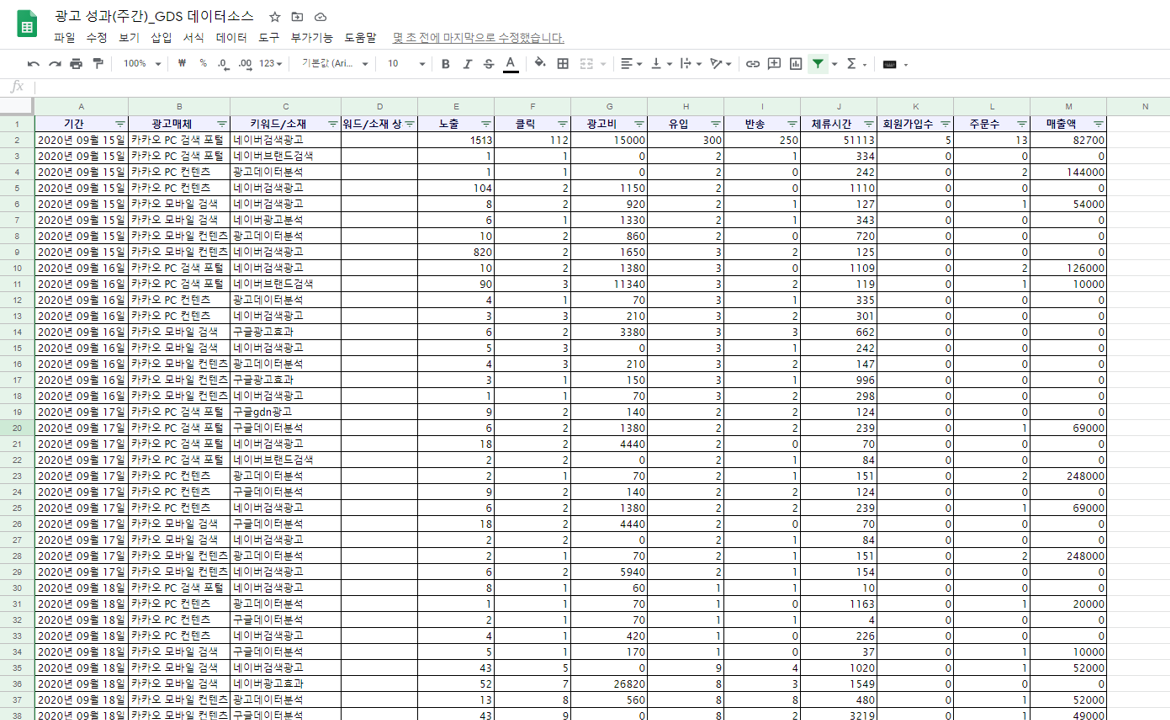Screen dimensions: 1170x720
Task: Toggle bold formatting
Action: click(445, 64)
